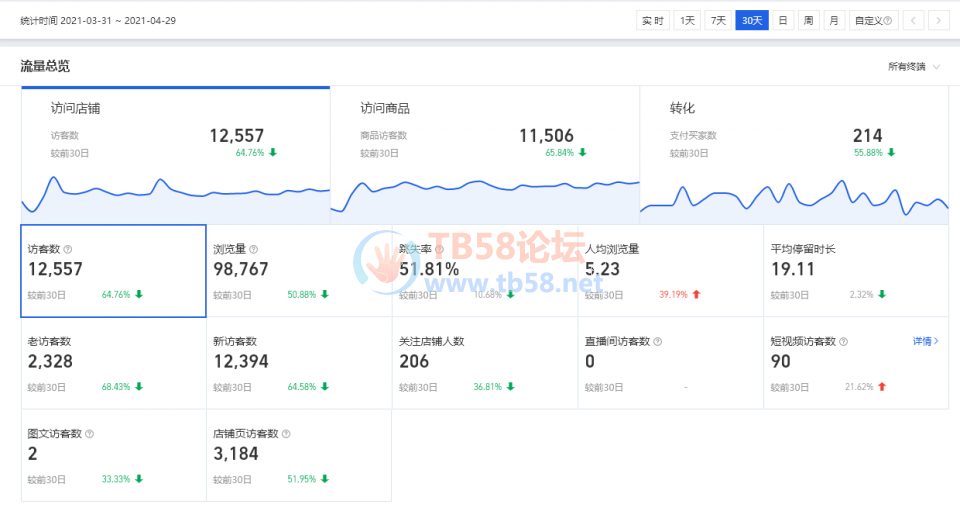Open the 自定义 date range picker
Image resolution: width=960 pixels, height=525 pixels.
click(x=873, y=20)
